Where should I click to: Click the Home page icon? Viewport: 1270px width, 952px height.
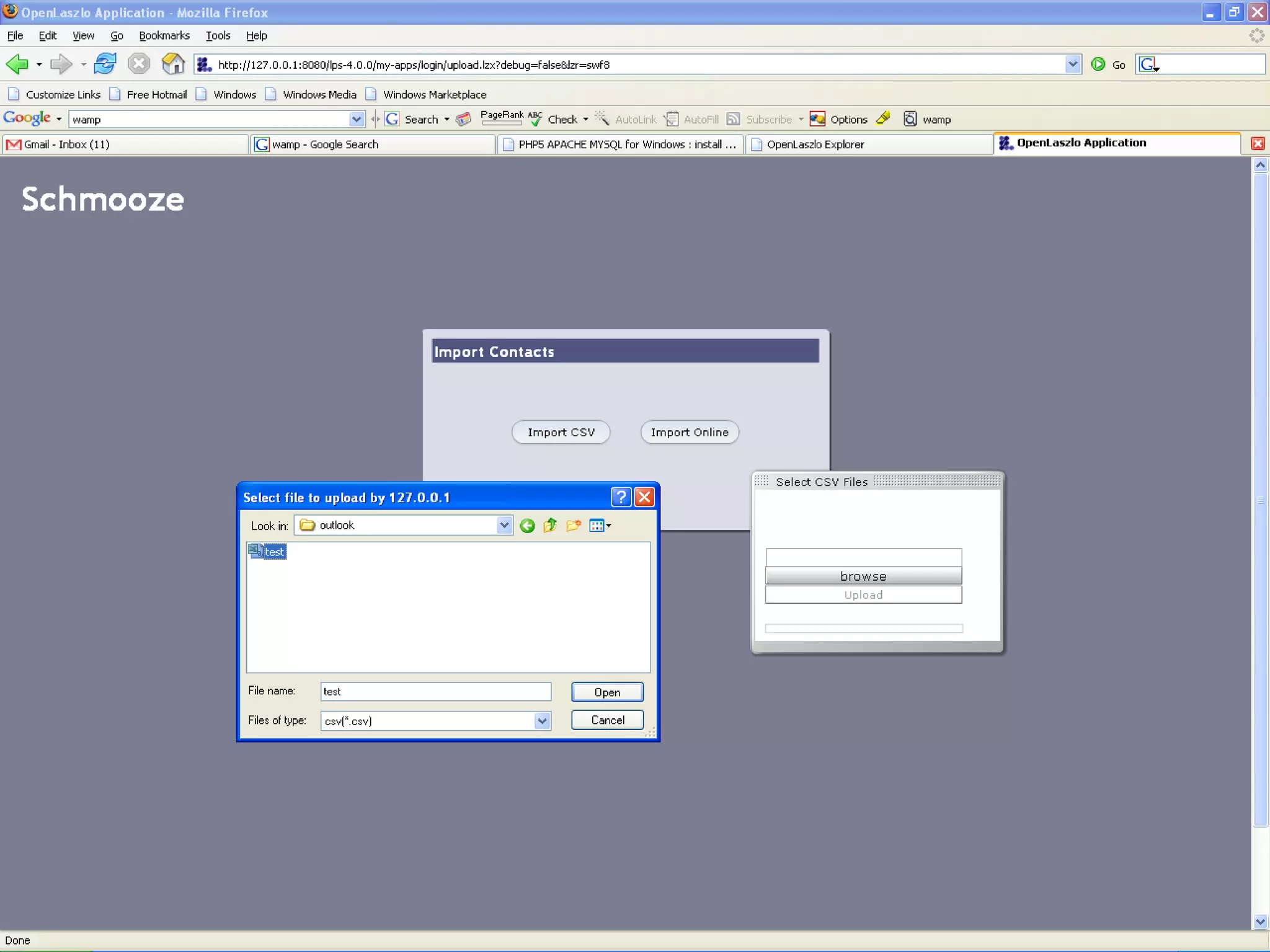(x=172, y=64)
